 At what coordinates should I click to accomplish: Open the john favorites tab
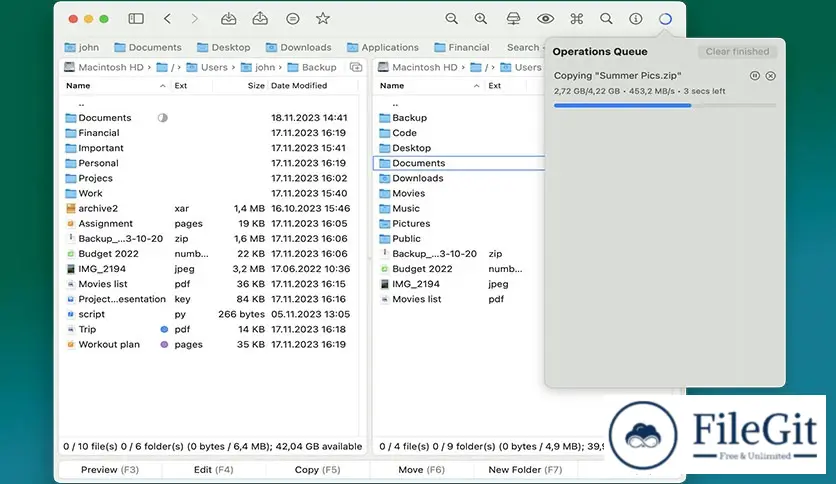[82, 47]
